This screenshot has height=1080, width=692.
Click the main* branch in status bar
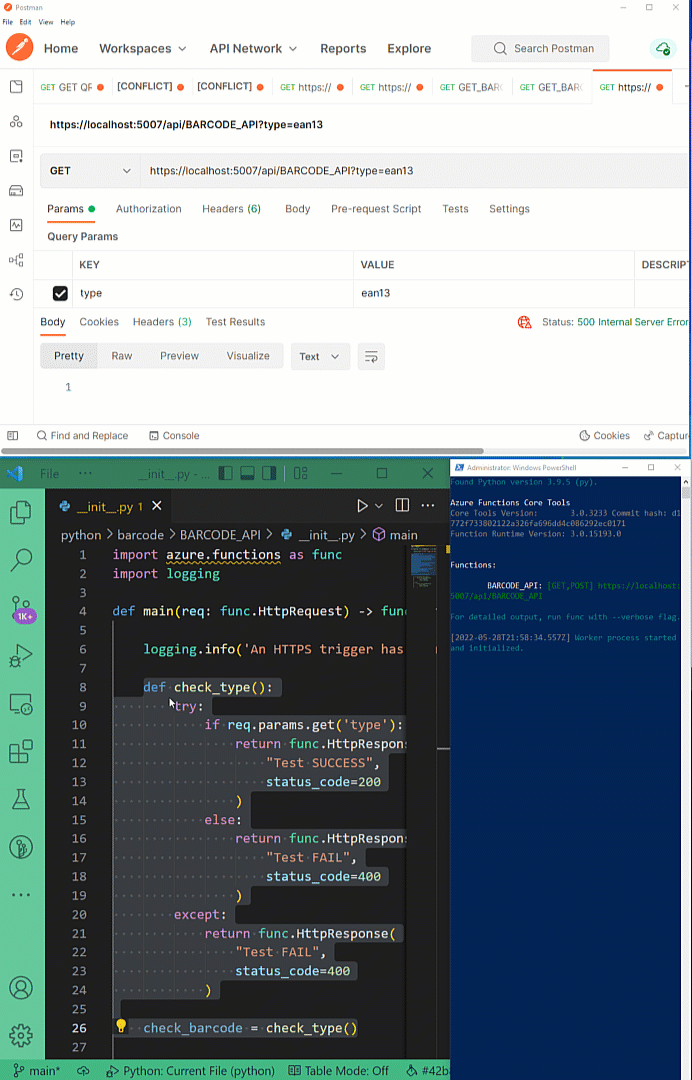pyautogui.click(x=36, y=1071)
